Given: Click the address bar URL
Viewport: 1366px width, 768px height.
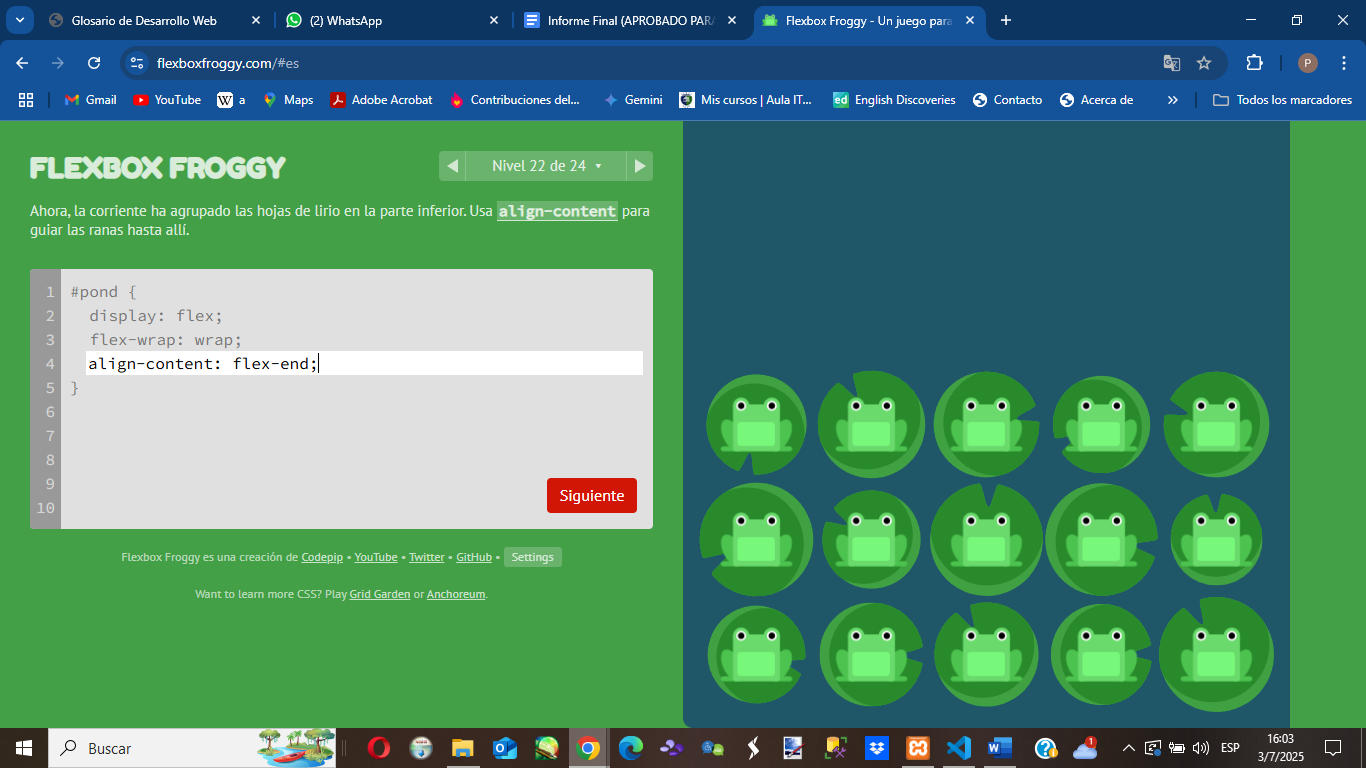Looking at the screenshot, I should pos(228,63).
